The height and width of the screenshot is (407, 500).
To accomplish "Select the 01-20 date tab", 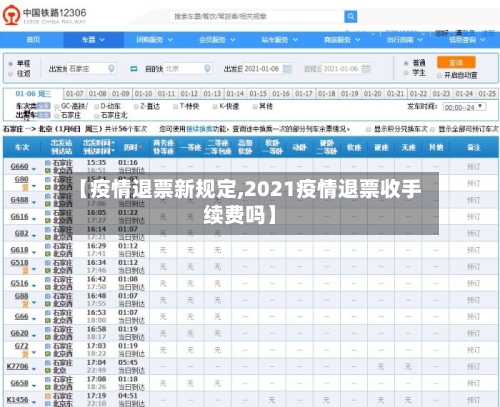I will (372, 94).
